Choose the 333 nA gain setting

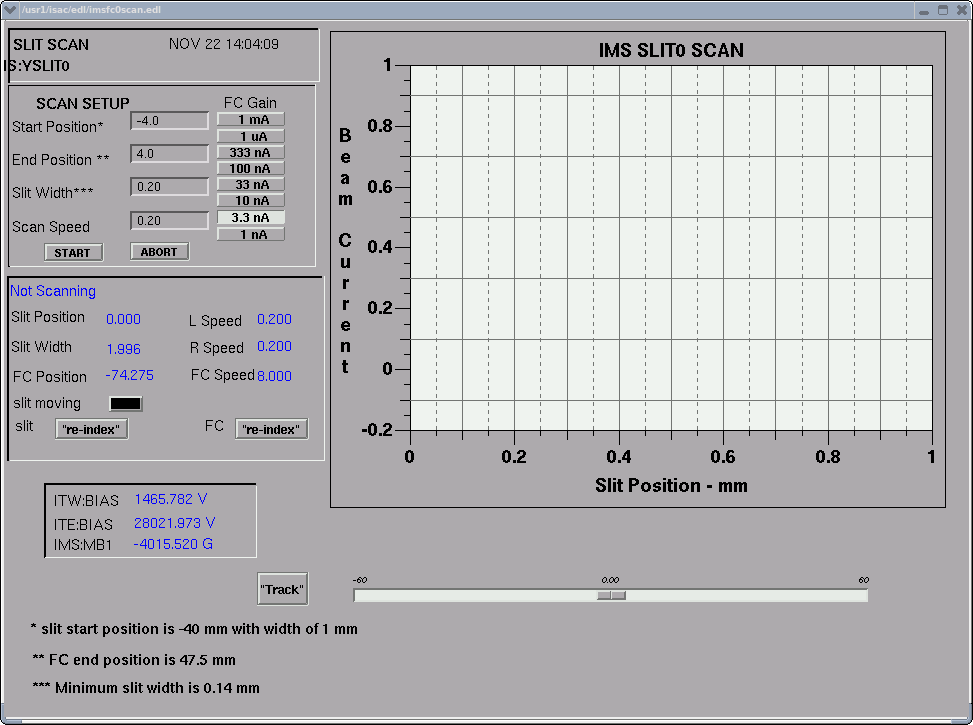click(251, 152)
